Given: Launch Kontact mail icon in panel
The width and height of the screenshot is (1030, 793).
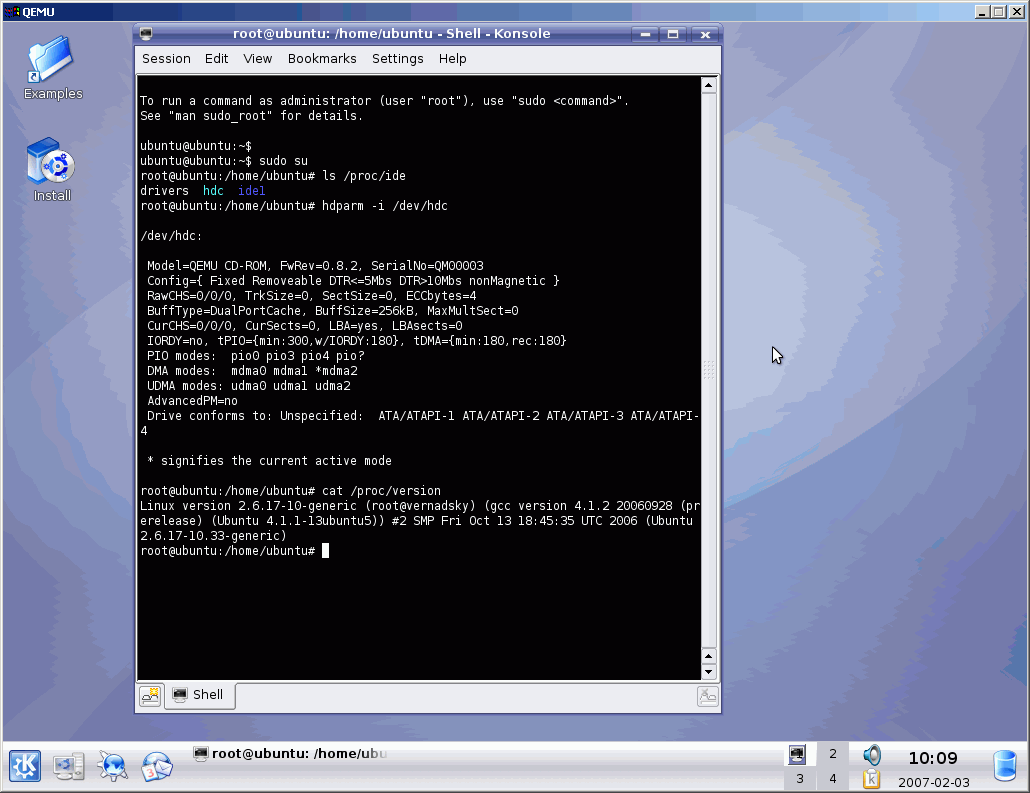Looking at the screenshot, I should 156,766.
